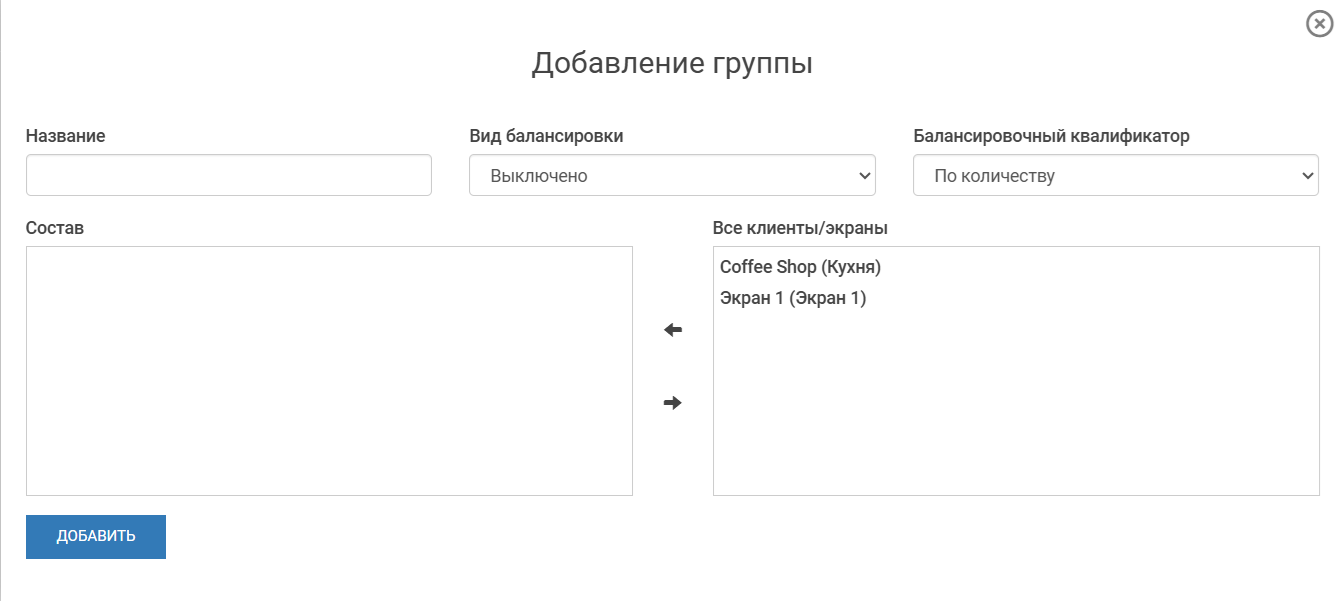Click the Все клиенты/экраны label
Screen dimensions: 1344x601
pyautogui.click(x=800, y=228)
